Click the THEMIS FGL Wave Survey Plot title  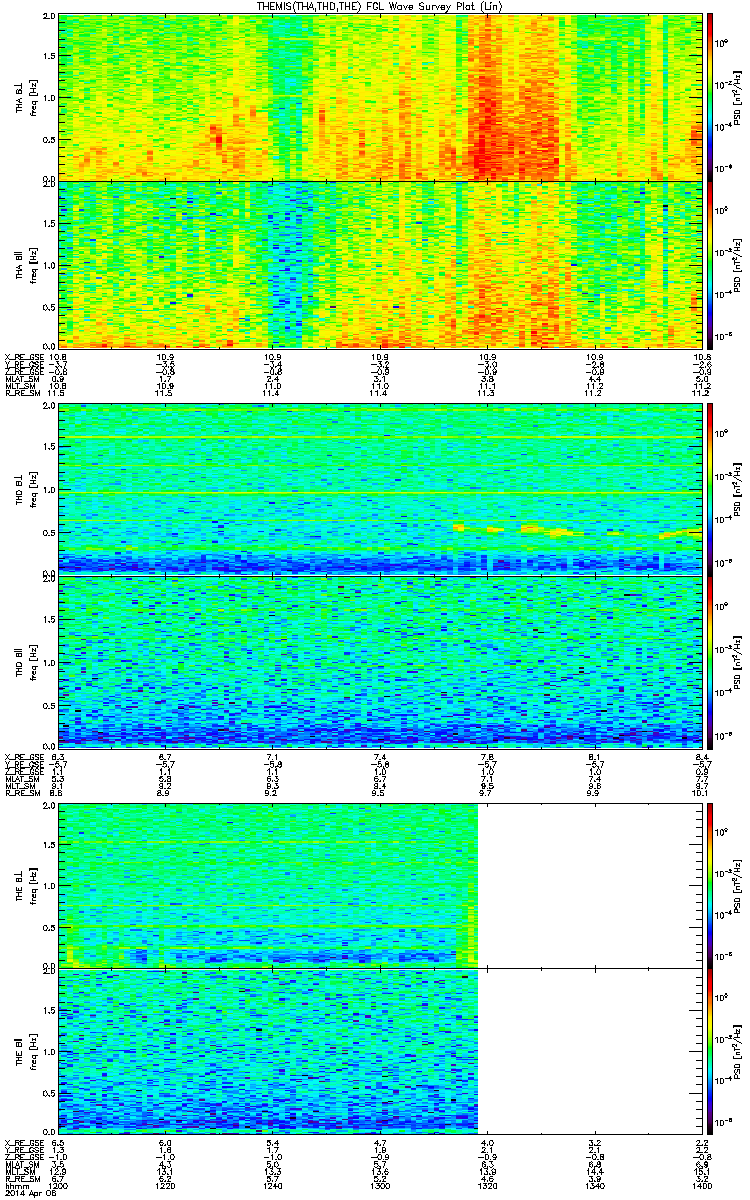click(x=378, y=6)
